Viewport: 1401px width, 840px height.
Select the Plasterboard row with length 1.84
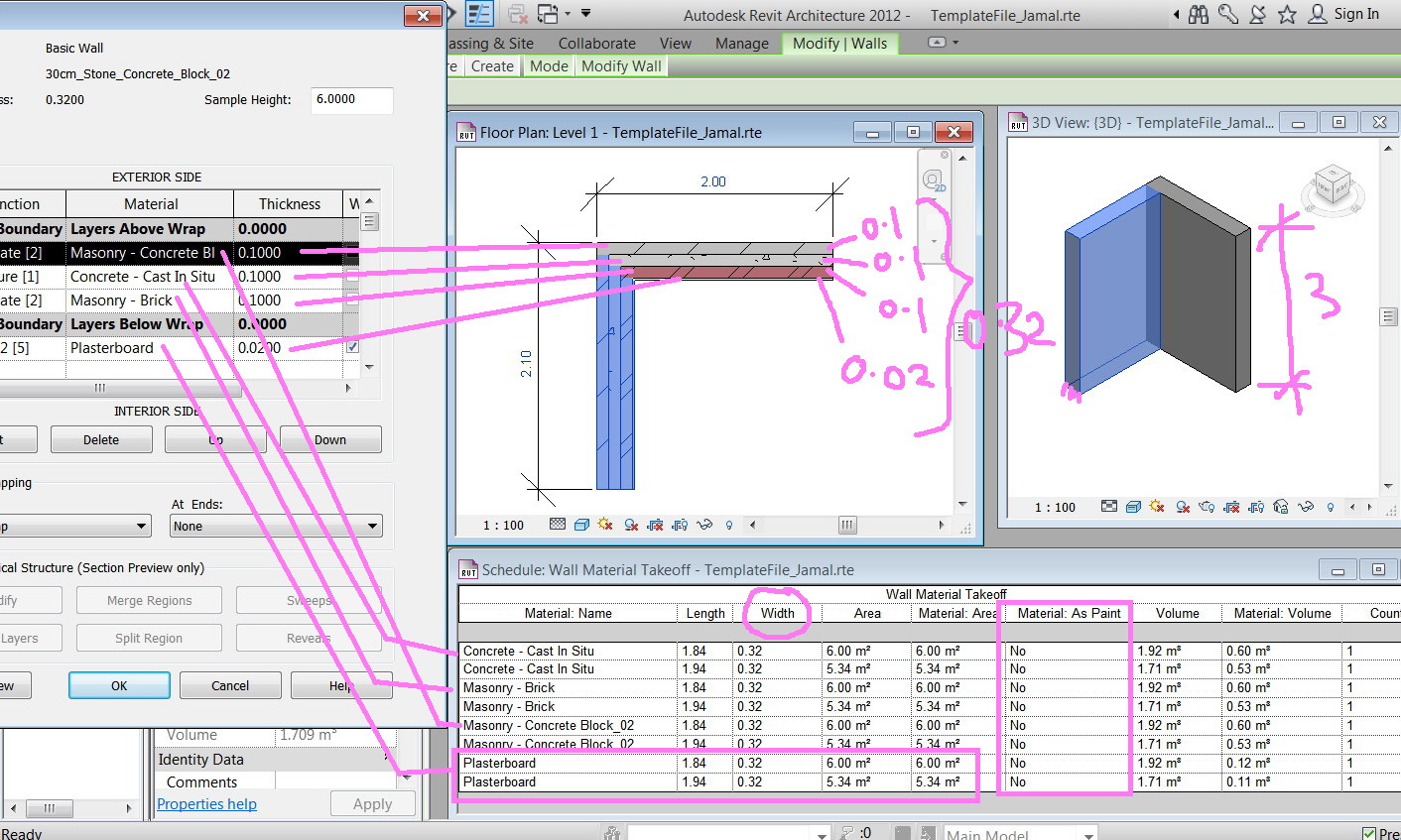(x=928, y=763)
